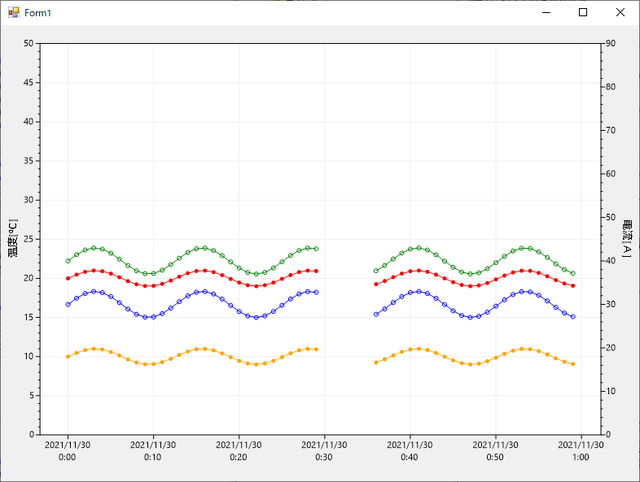The width and height of the screenshot is (640, 482).
Task: Click the 50 label on left temperature axis
Action: pos(28,44)
